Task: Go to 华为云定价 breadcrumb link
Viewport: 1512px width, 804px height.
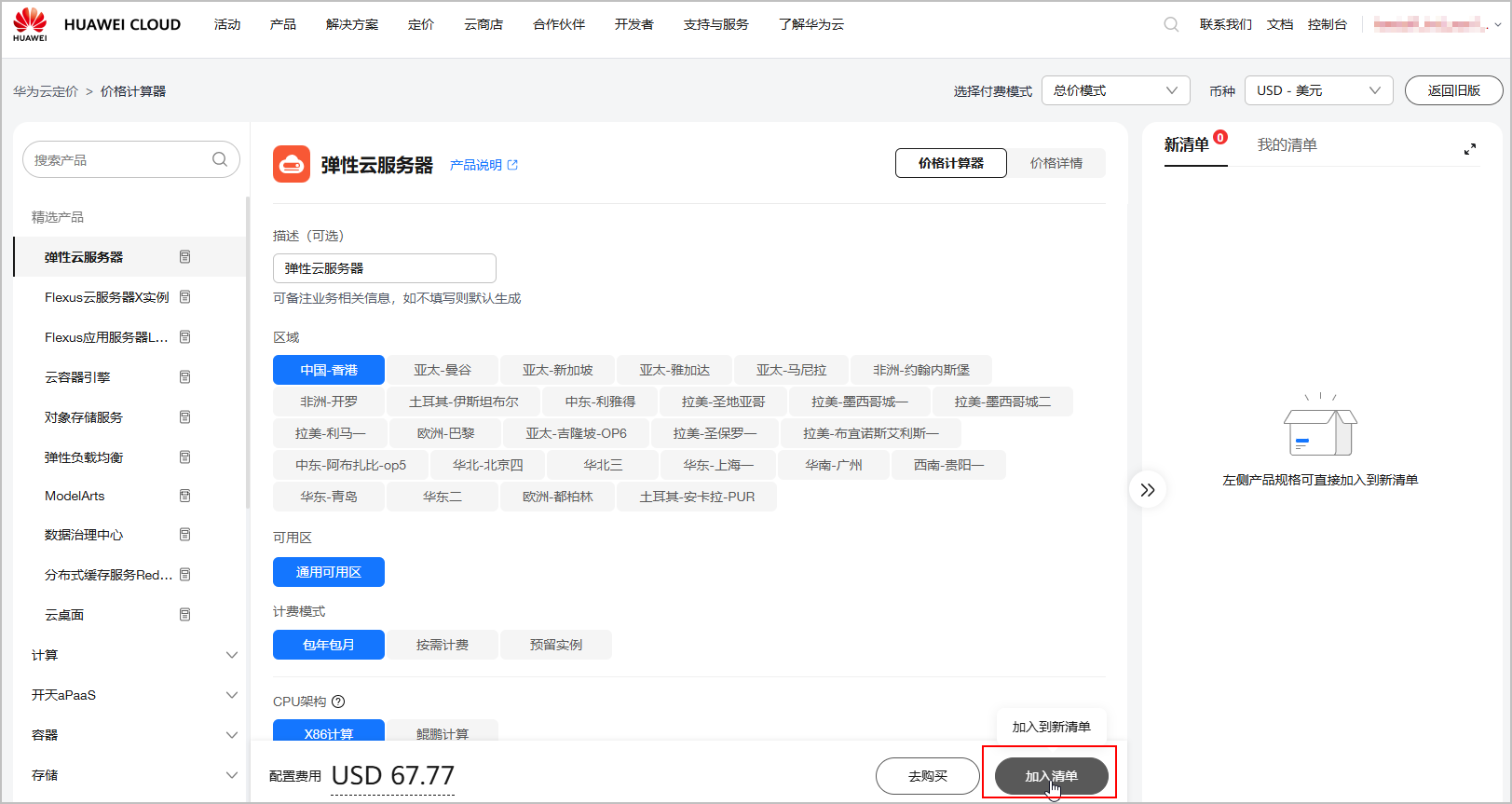Action: point(46,91)
